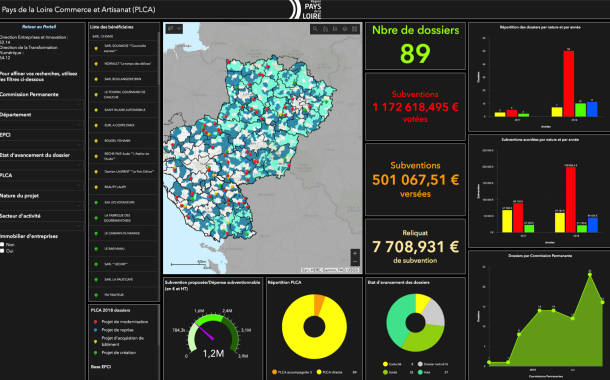Screen dimensions: 610x380
Task: Reset map to home extent
Action: pos(325,29)
